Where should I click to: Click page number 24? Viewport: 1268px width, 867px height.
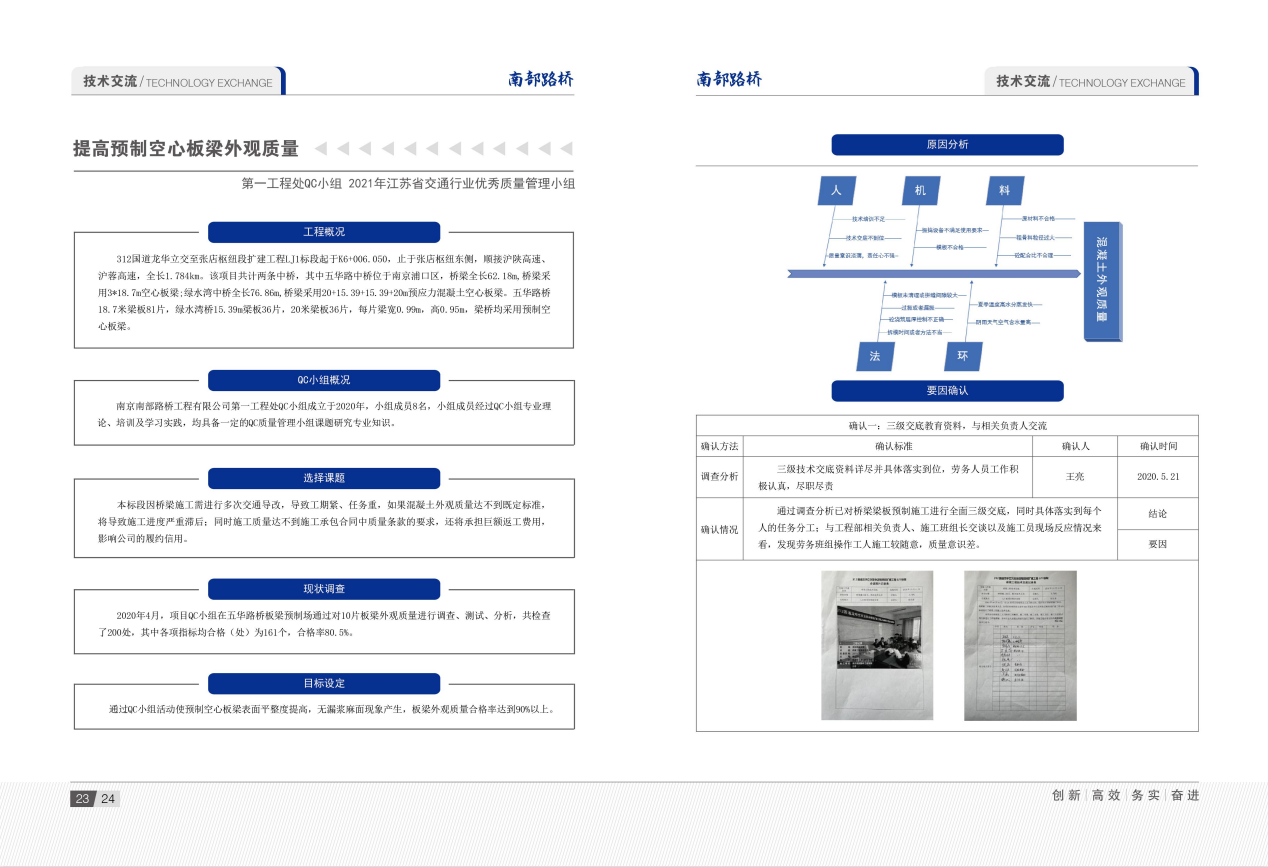107,798
